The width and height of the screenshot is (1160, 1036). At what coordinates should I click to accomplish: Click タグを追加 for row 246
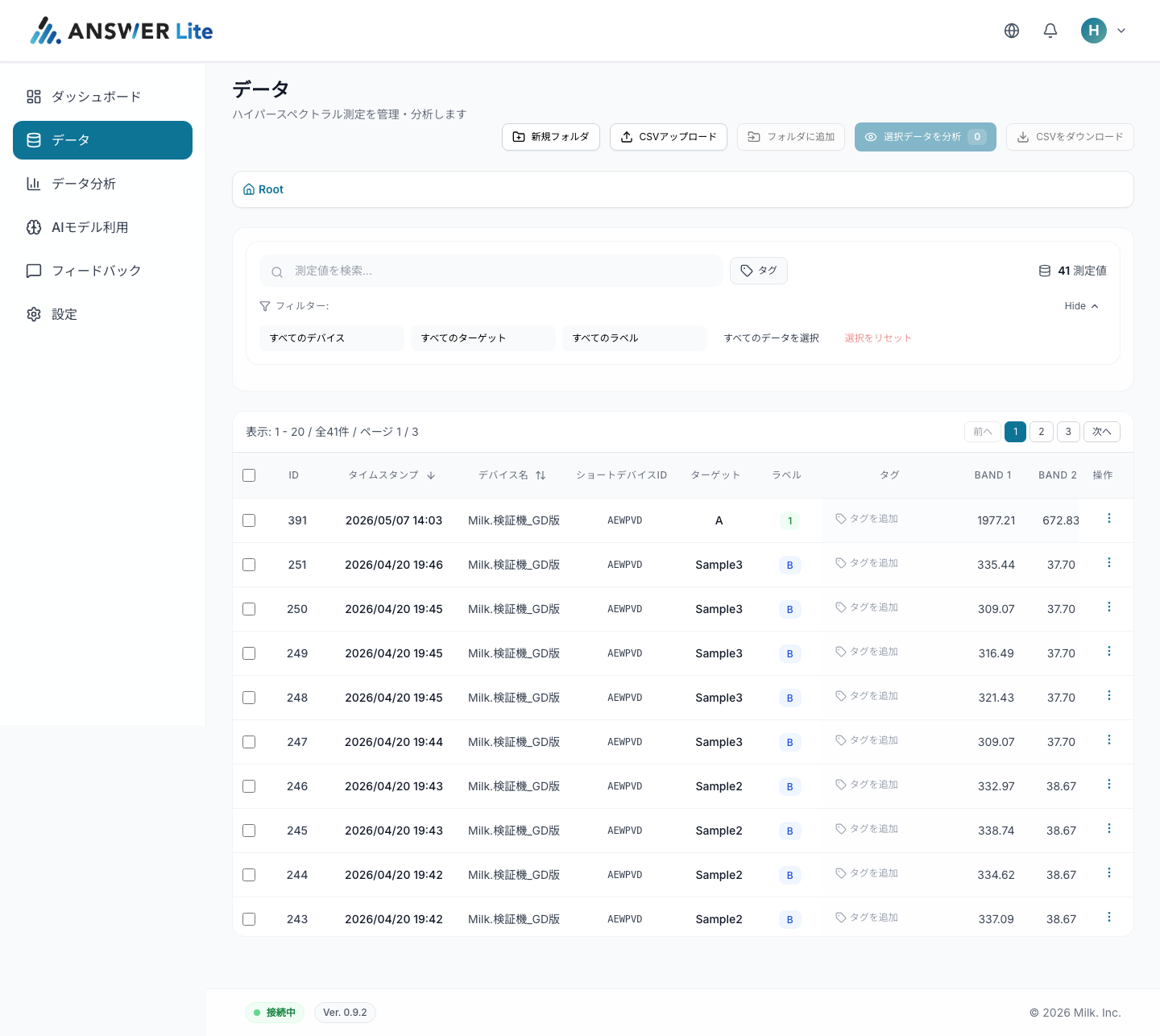[867, 785]
